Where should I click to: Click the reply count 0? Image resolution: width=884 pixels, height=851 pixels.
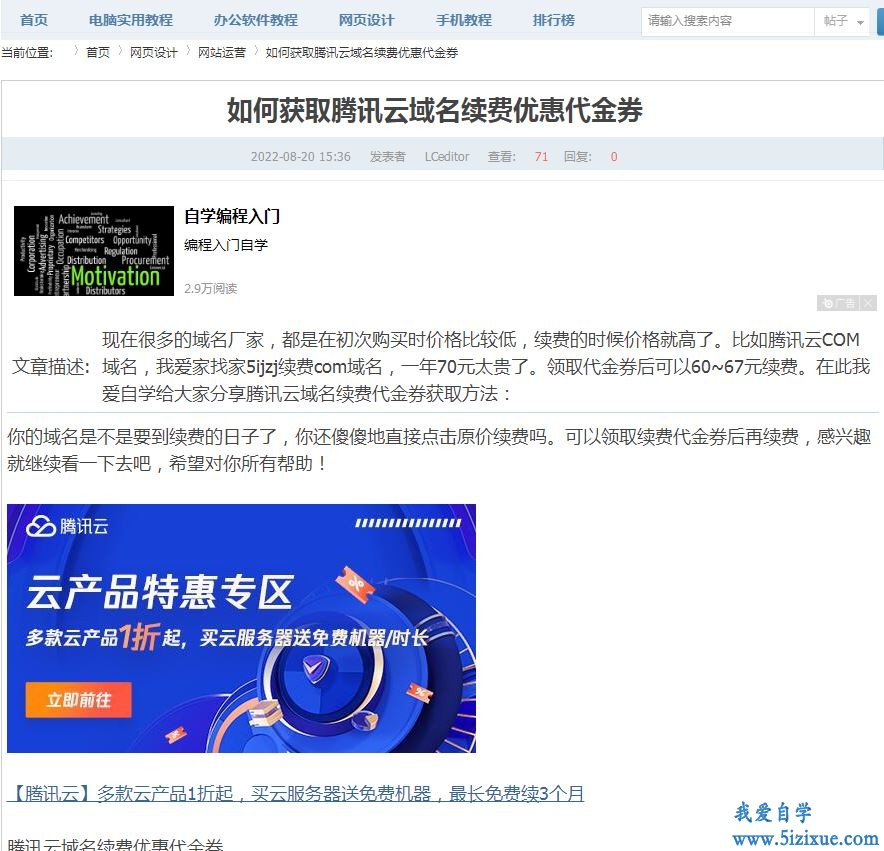pyautogui.click(x=614, y=156)
